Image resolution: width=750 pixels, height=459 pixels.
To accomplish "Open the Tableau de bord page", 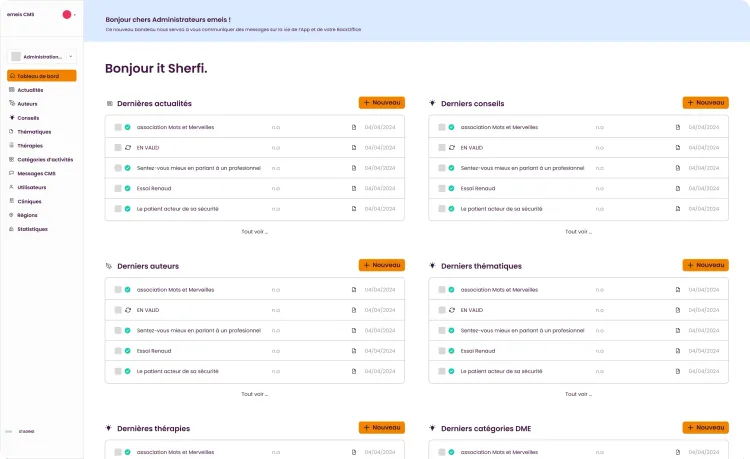I will coord(42,76).
